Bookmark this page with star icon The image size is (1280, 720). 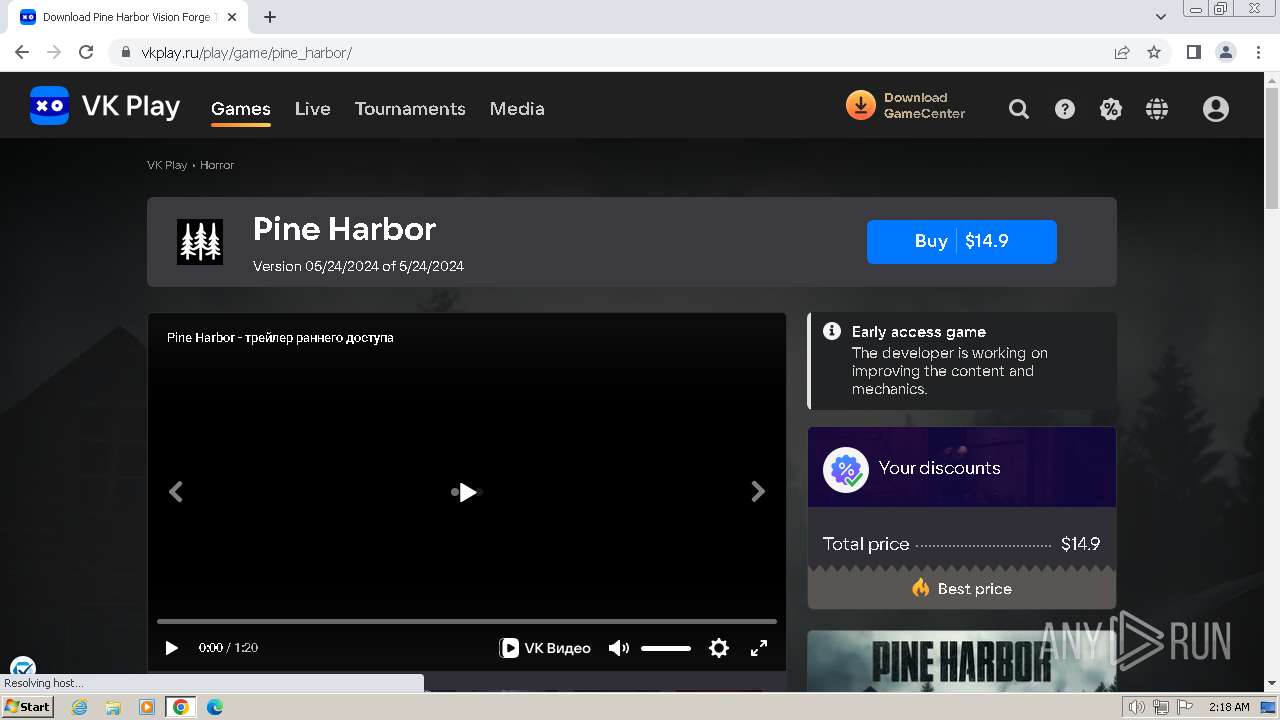click(x=1154, y=52)
